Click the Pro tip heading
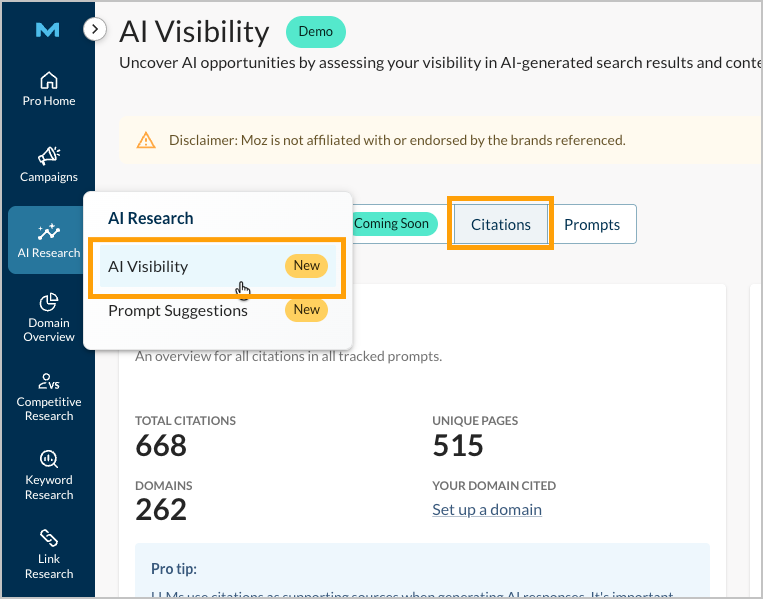 [174, 568]
